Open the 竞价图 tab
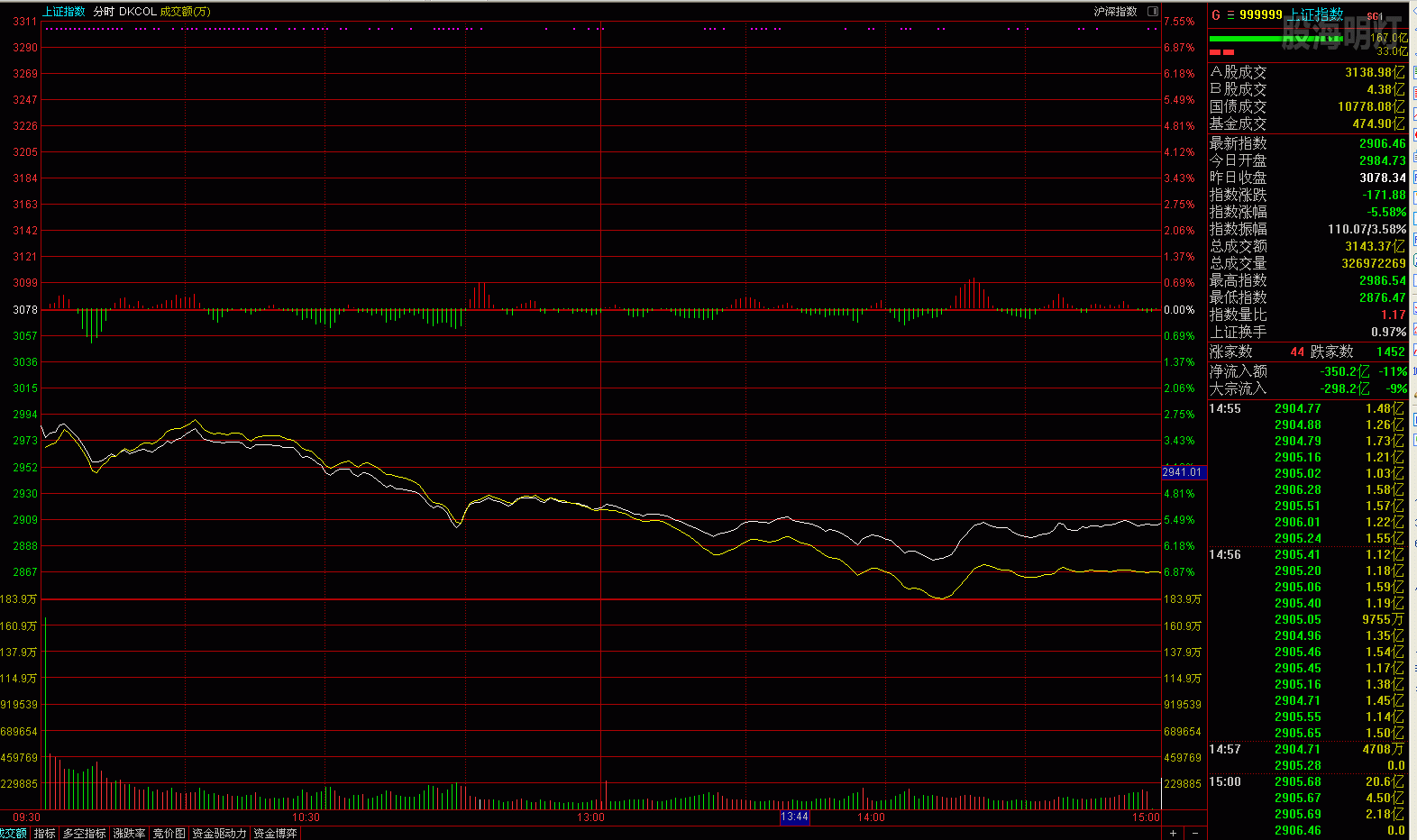The image size is (1417, 840). tap(169, 834)
